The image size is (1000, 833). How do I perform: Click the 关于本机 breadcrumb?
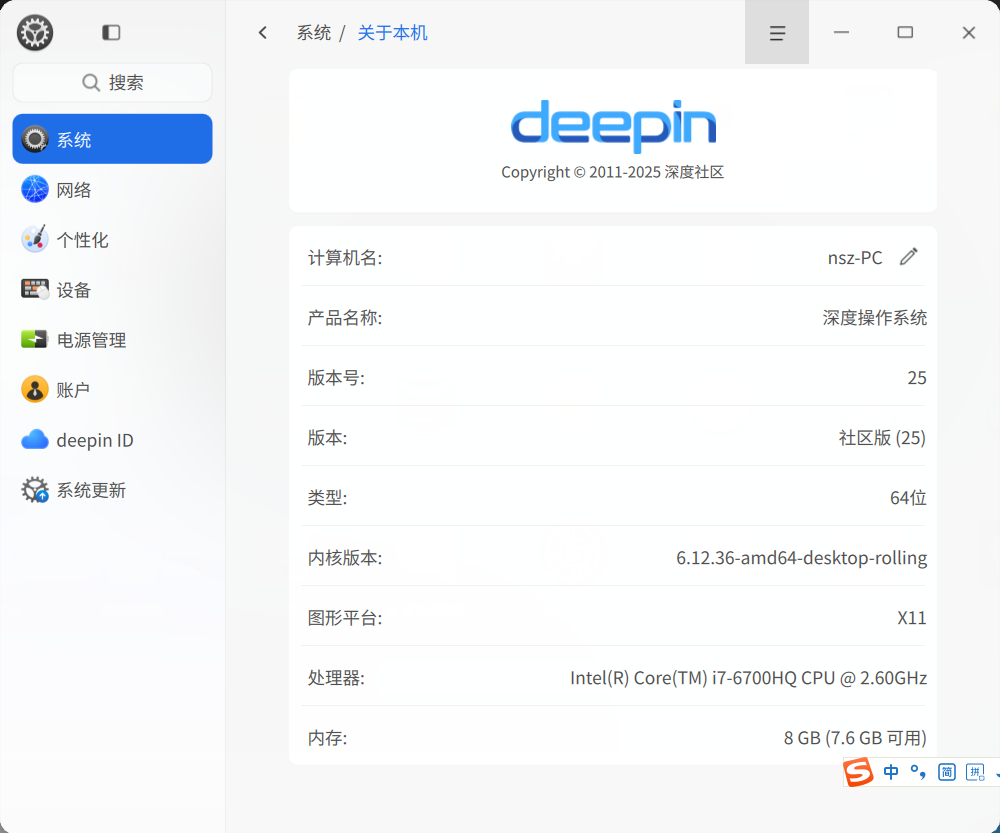coord(392,33)
